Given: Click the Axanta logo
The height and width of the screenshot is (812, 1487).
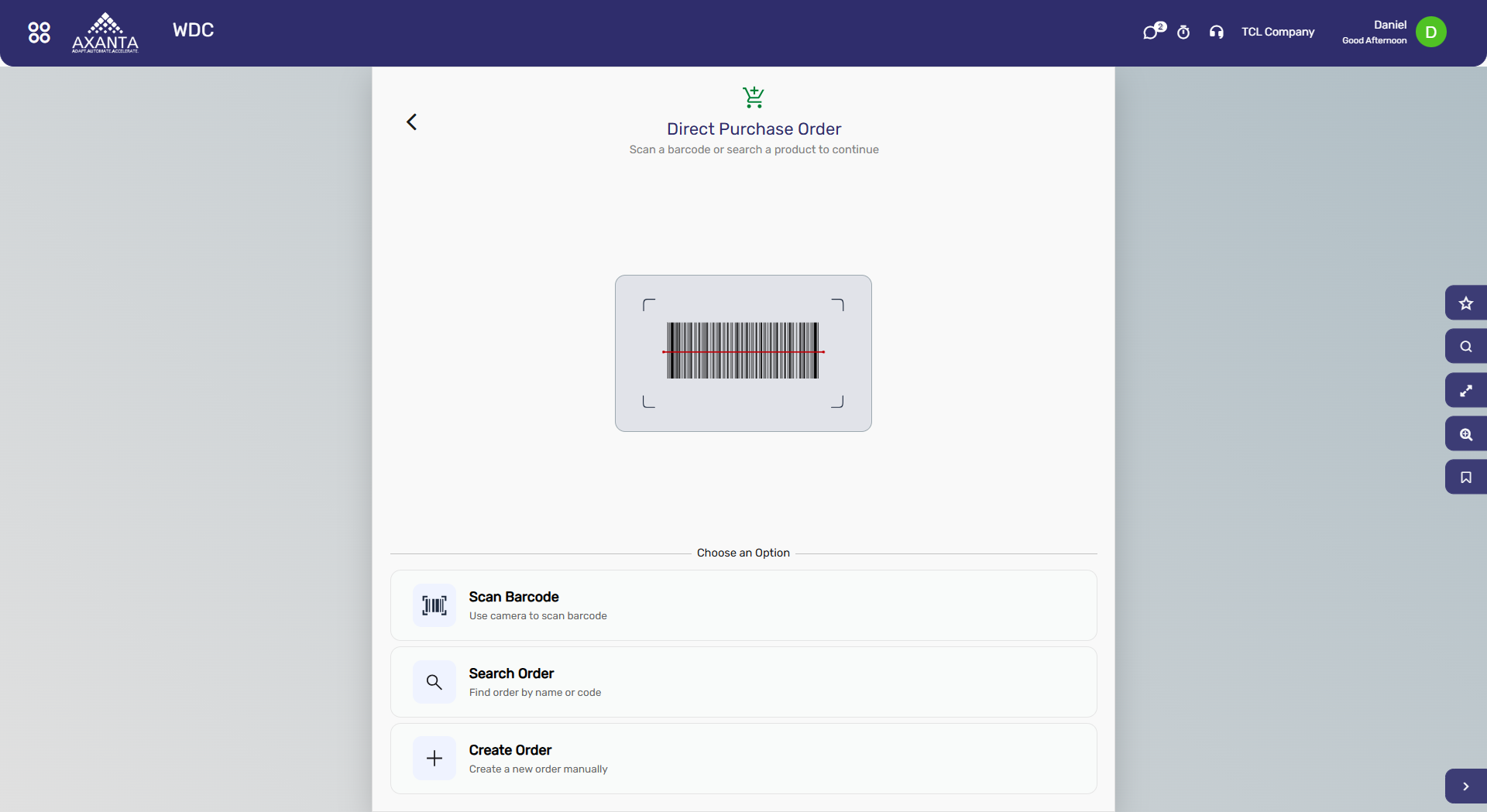Looking at the screenshot, I should [105, 33].
